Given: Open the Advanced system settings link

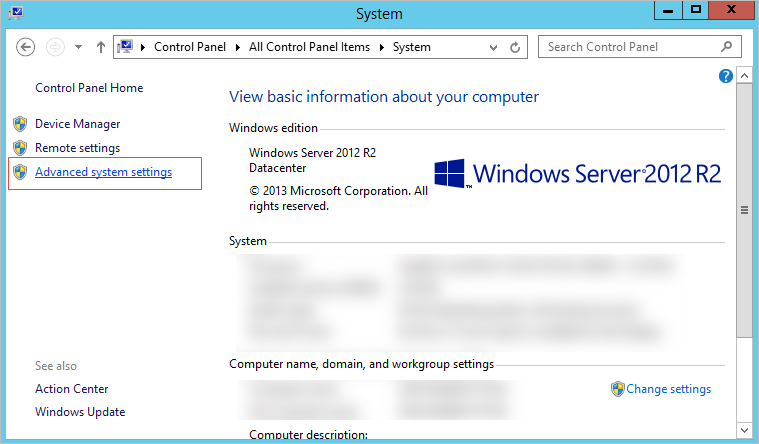Looking at the screenshot, I should (103, 172).
